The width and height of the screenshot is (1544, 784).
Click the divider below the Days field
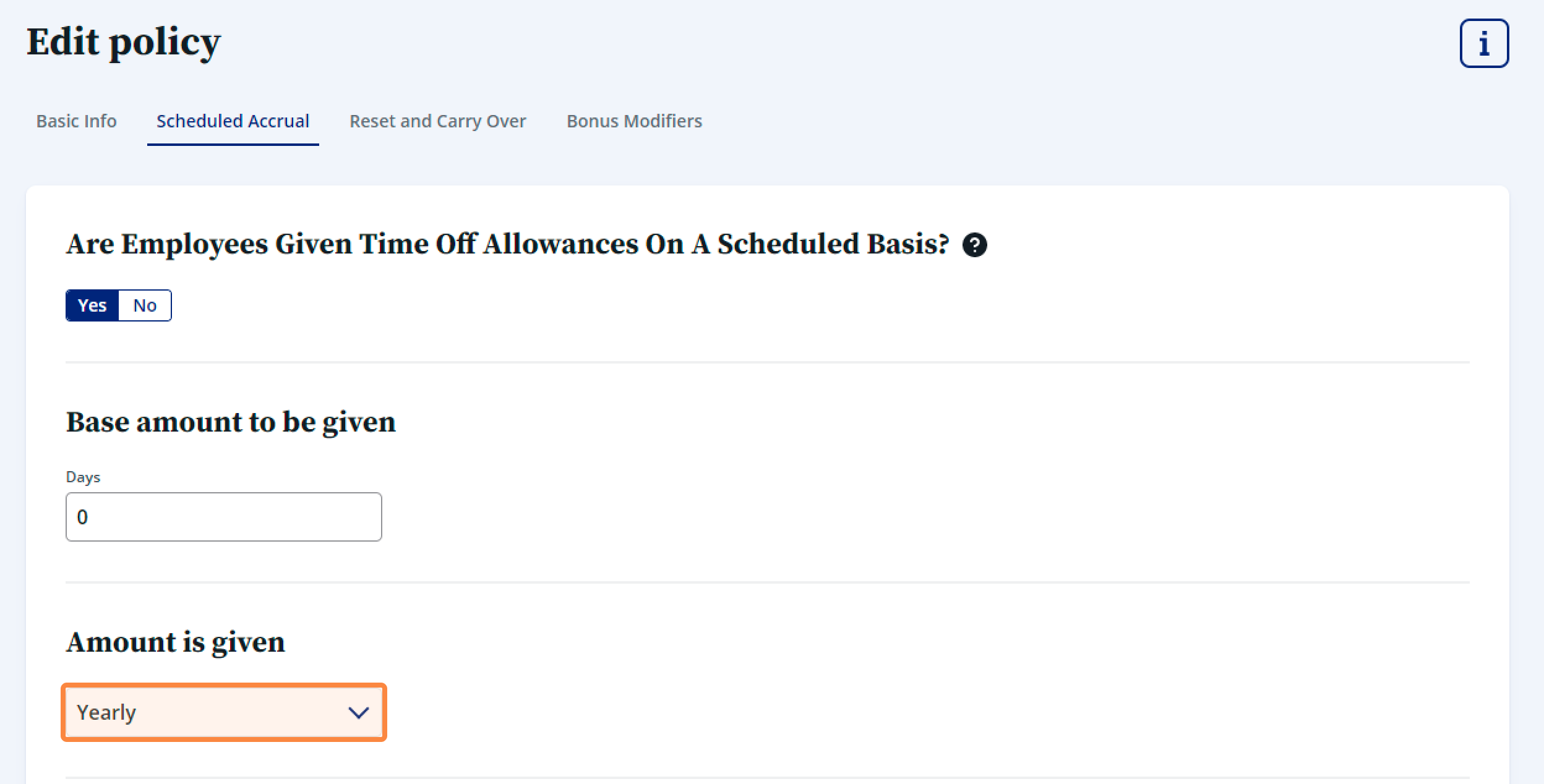click(x=767, y=582)
